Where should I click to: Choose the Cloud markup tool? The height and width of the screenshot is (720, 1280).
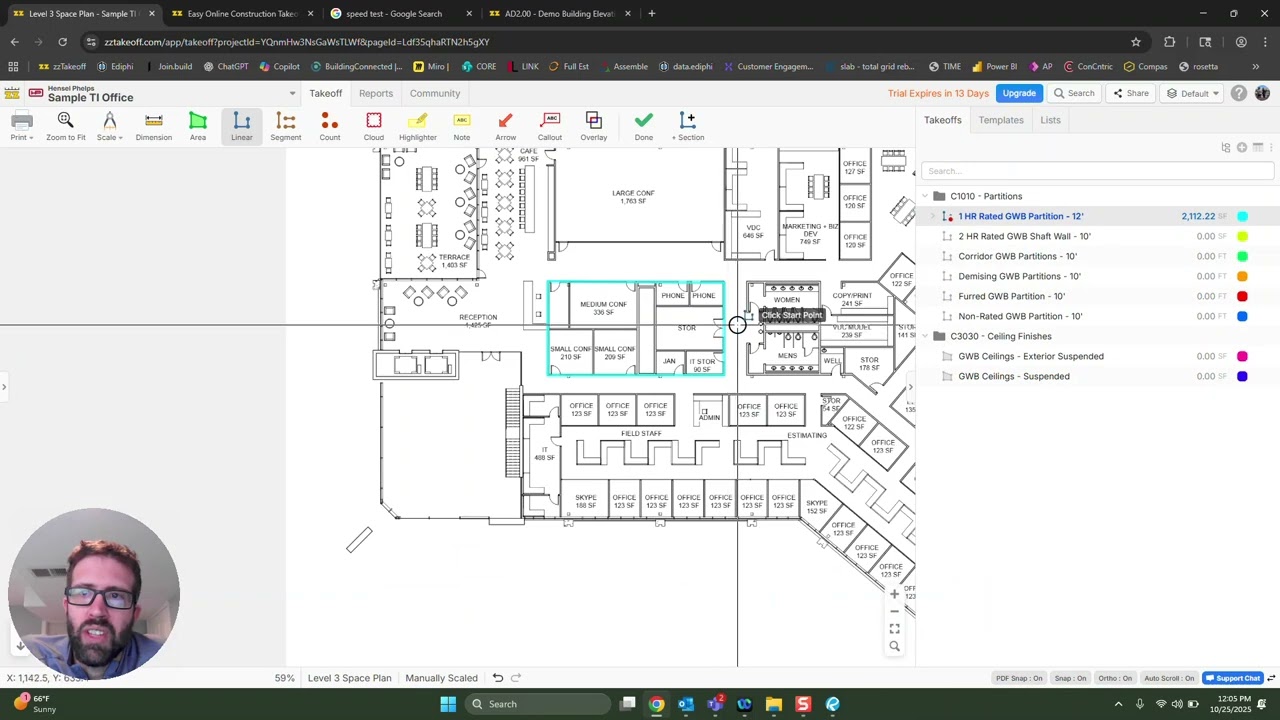[374, 126]
